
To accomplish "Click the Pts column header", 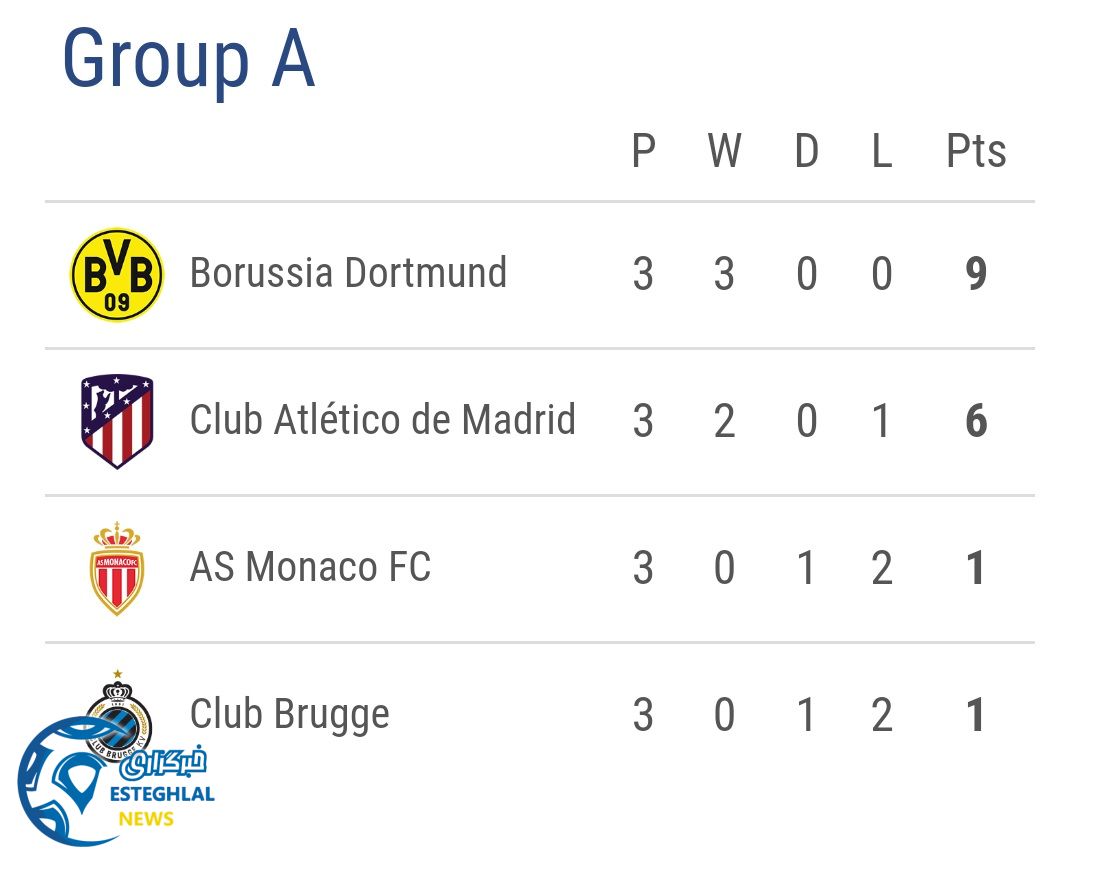I will pyautogui.click(x=976, y=152).
